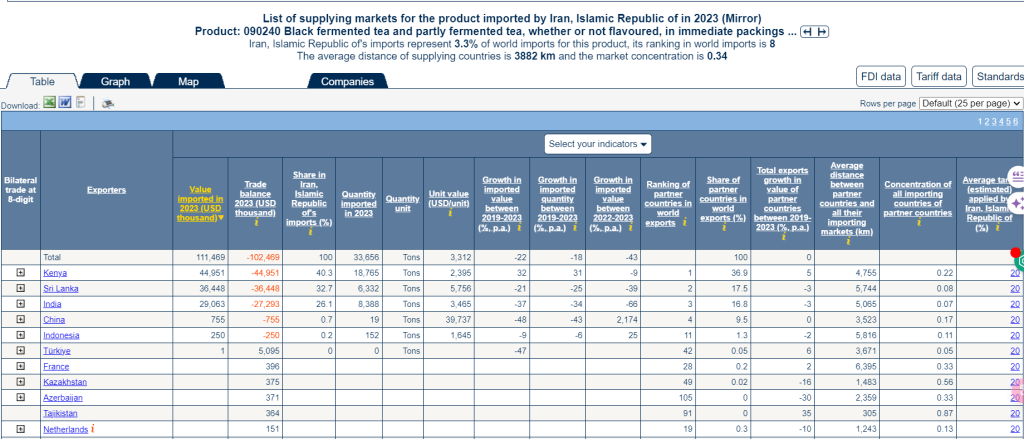Go to results page 5
1024x439 pixels.
click(1008, 122)
